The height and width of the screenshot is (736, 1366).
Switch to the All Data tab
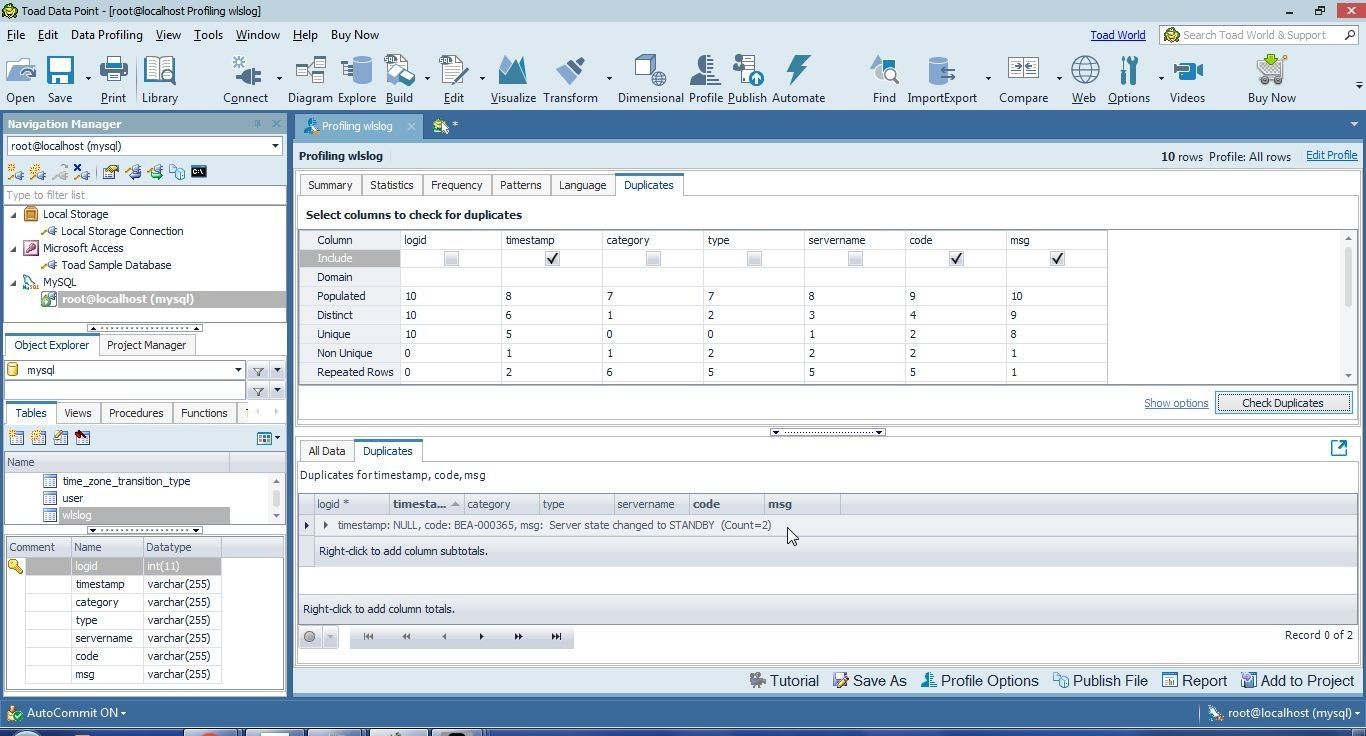tap(326, 451)
